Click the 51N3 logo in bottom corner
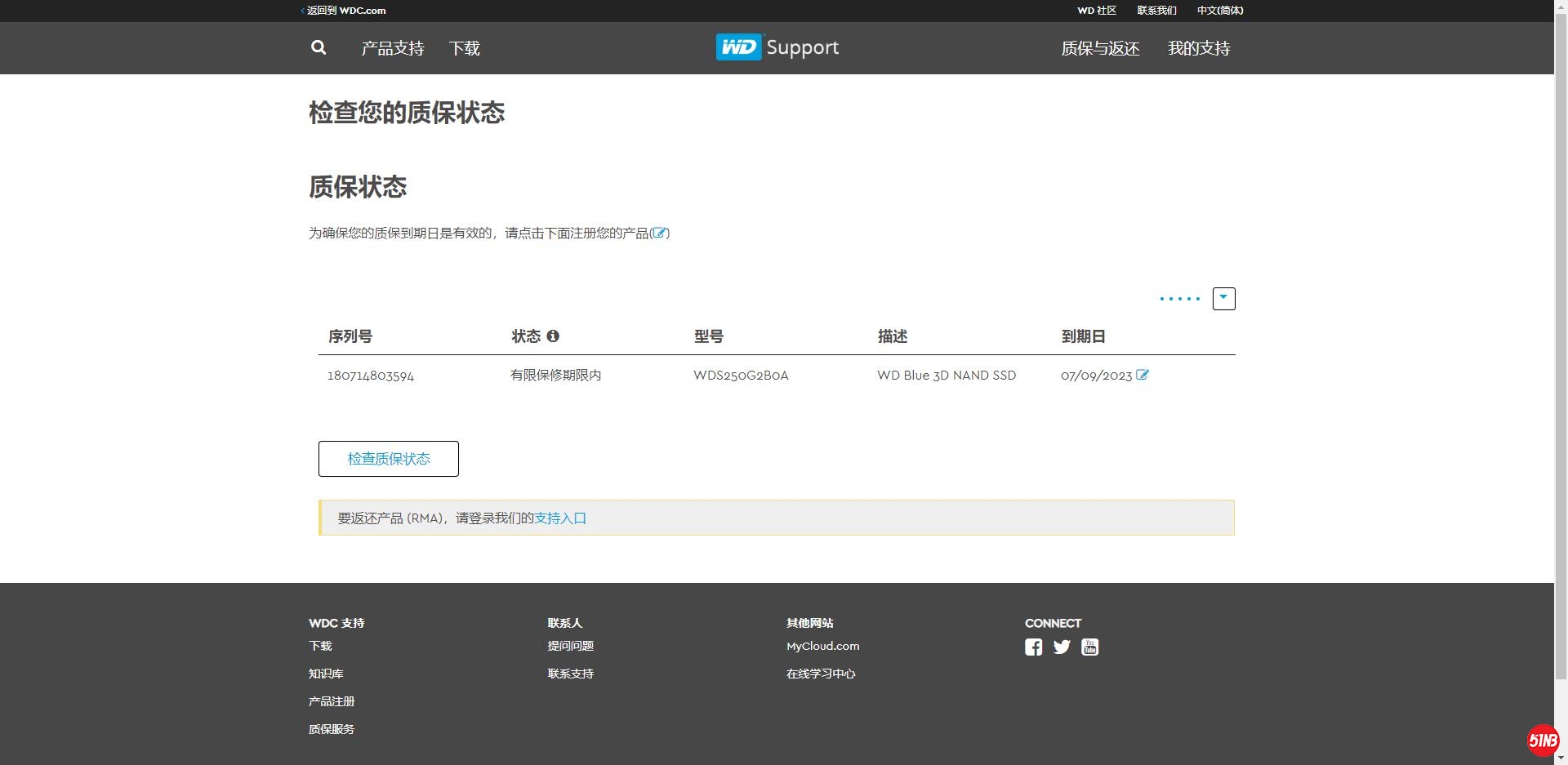The width and height of the screenshot is (1568, 765). pyautogui.click(x=1544, y=741)
